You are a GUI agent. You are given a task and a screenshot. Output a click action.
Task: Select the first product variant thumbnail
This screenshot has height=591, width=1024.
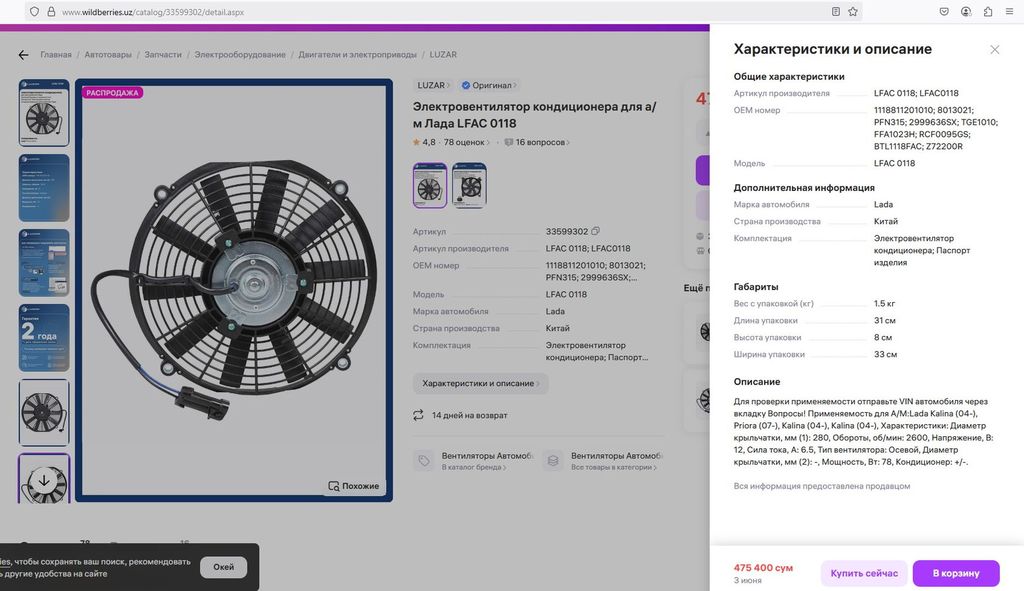coord(430,186)
